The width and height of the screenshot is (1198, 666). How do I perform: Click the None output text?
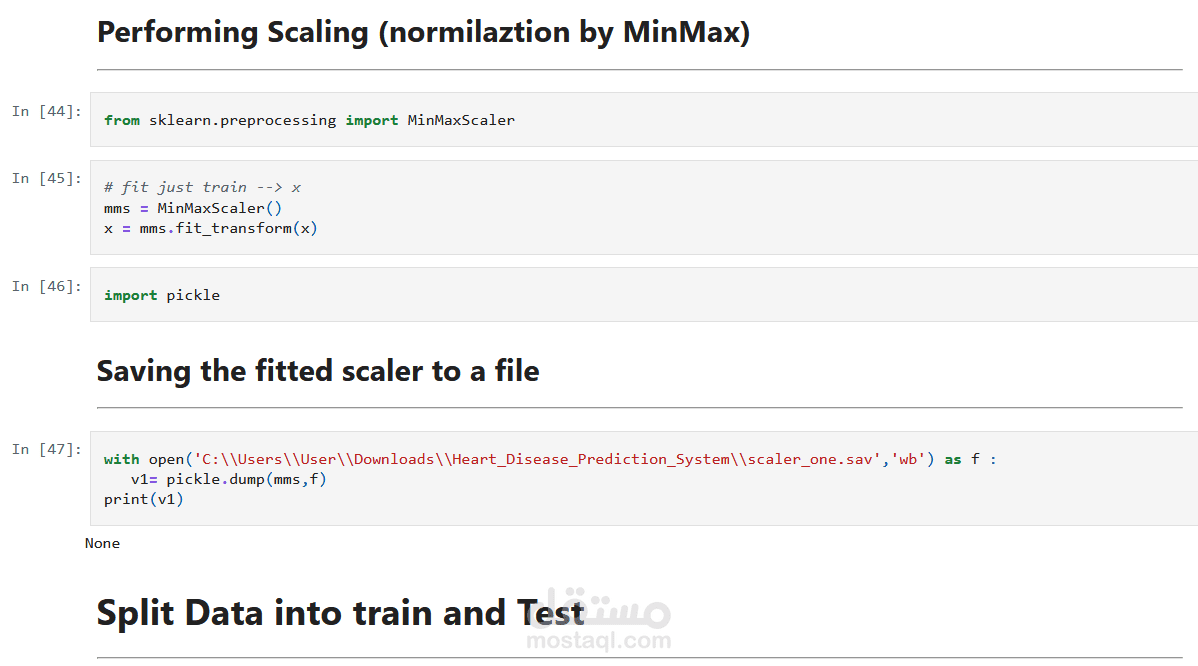(102, 543)
